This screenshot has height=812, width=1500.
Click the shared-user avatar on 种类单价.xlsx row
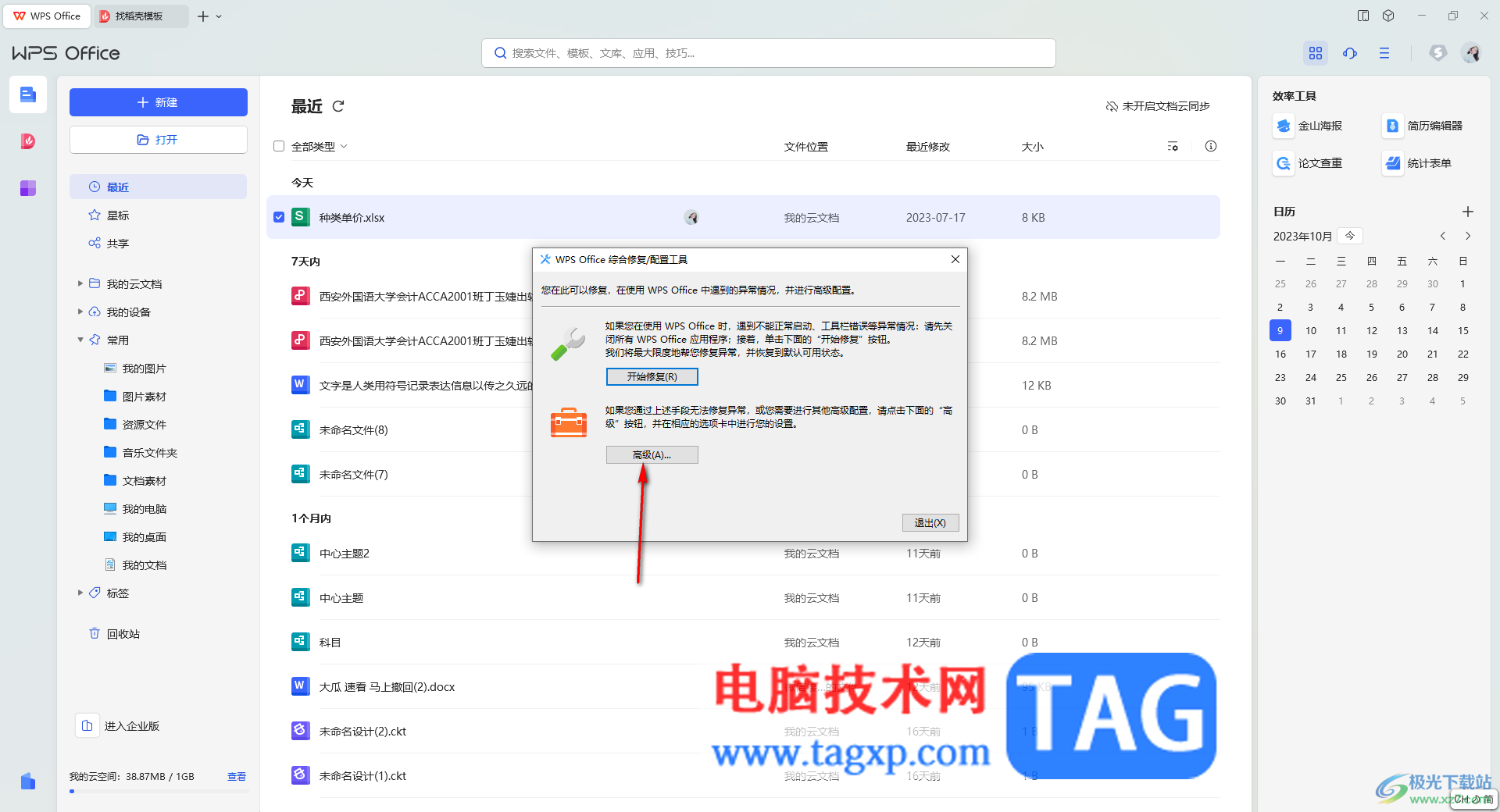click(x=691, y=218)
